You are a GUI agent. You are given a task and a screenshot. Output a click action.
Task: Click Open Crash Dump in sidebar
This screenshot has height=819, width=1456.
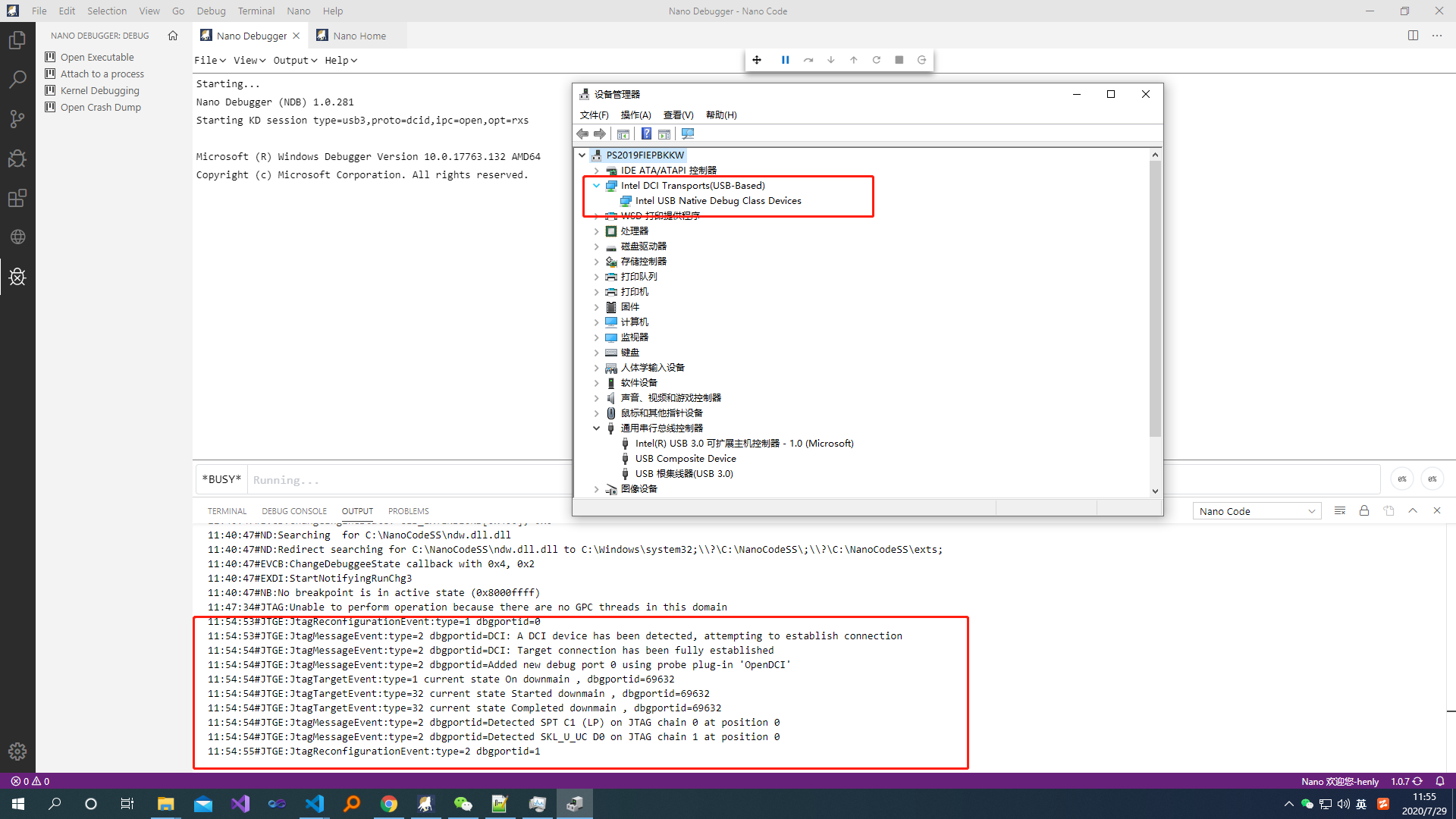pyautogui.click(x=101, y=107)
